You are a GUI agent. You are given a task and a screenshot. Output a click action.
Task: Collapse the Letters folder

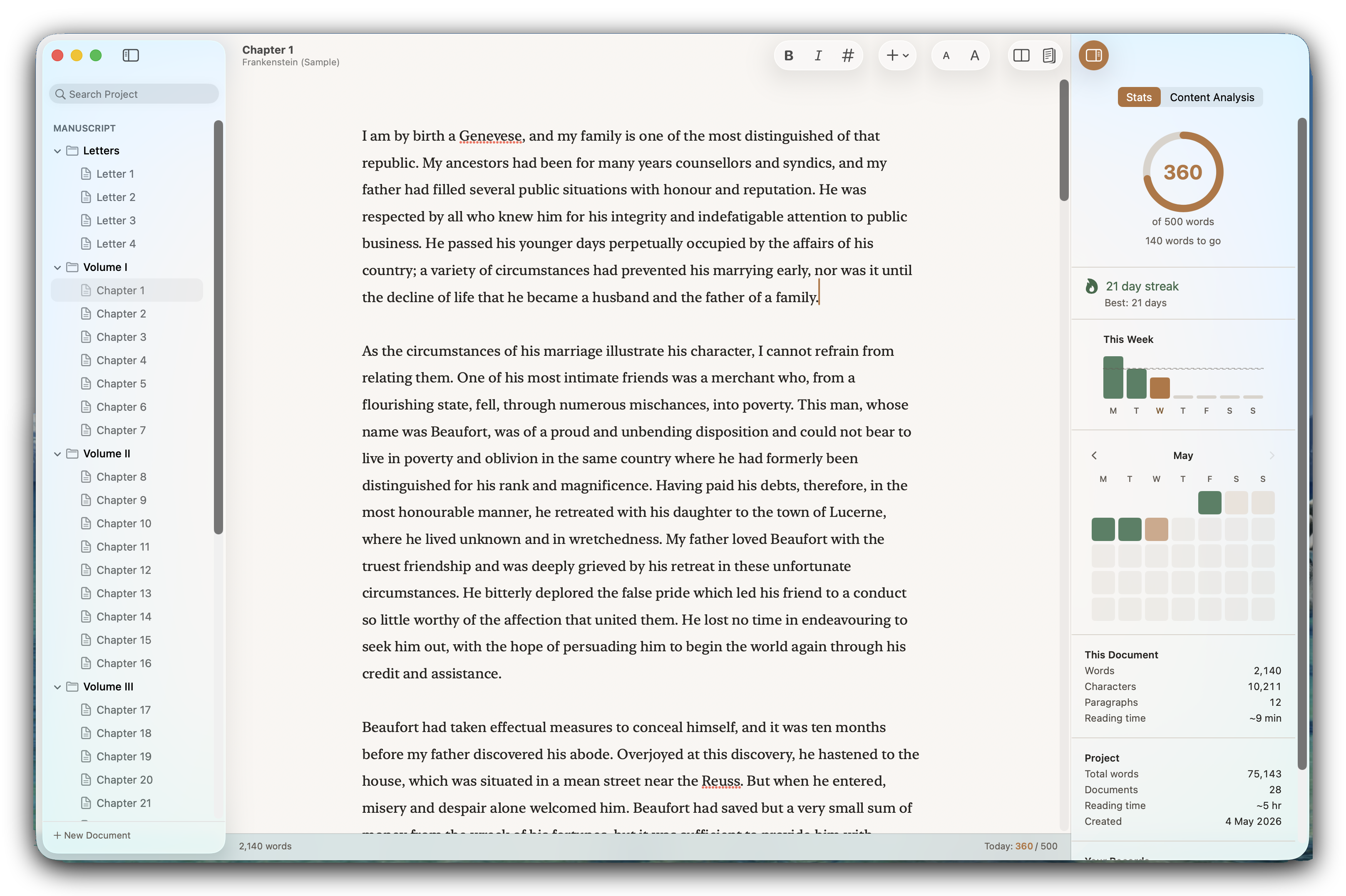pos(57,151)
